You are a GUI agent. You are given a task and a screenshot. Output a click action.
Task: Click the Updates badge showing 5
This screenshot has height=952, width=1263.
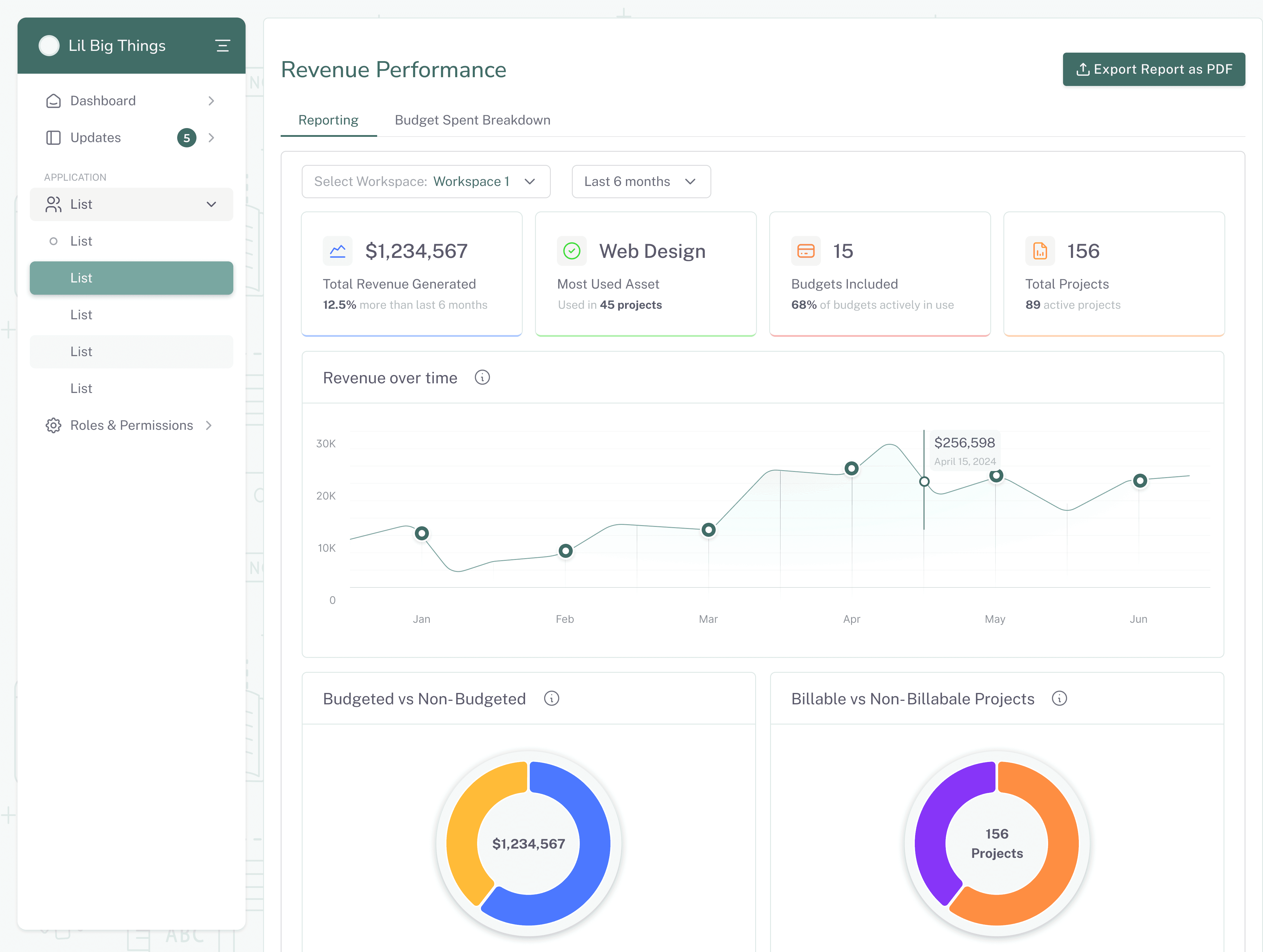pyautogui.click(x=187, y=138)
